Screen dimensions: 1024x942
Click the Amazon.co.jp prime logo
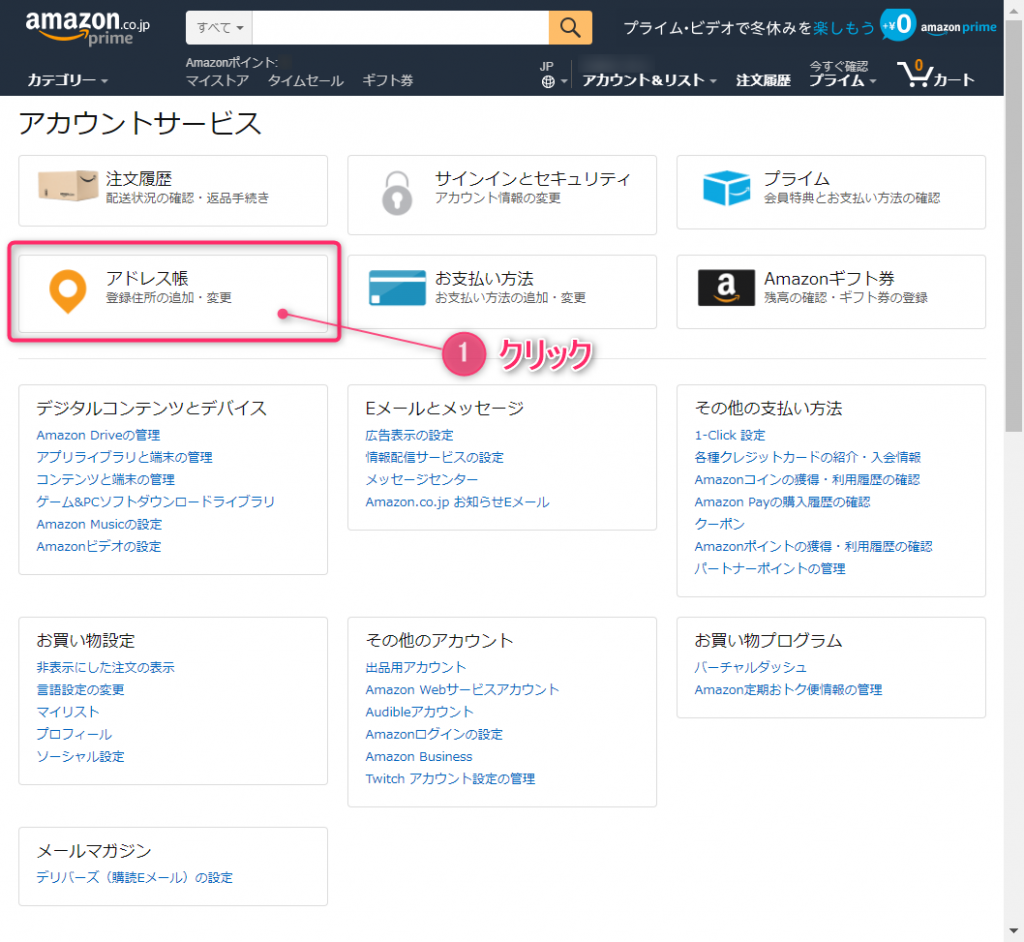[88, 28]
